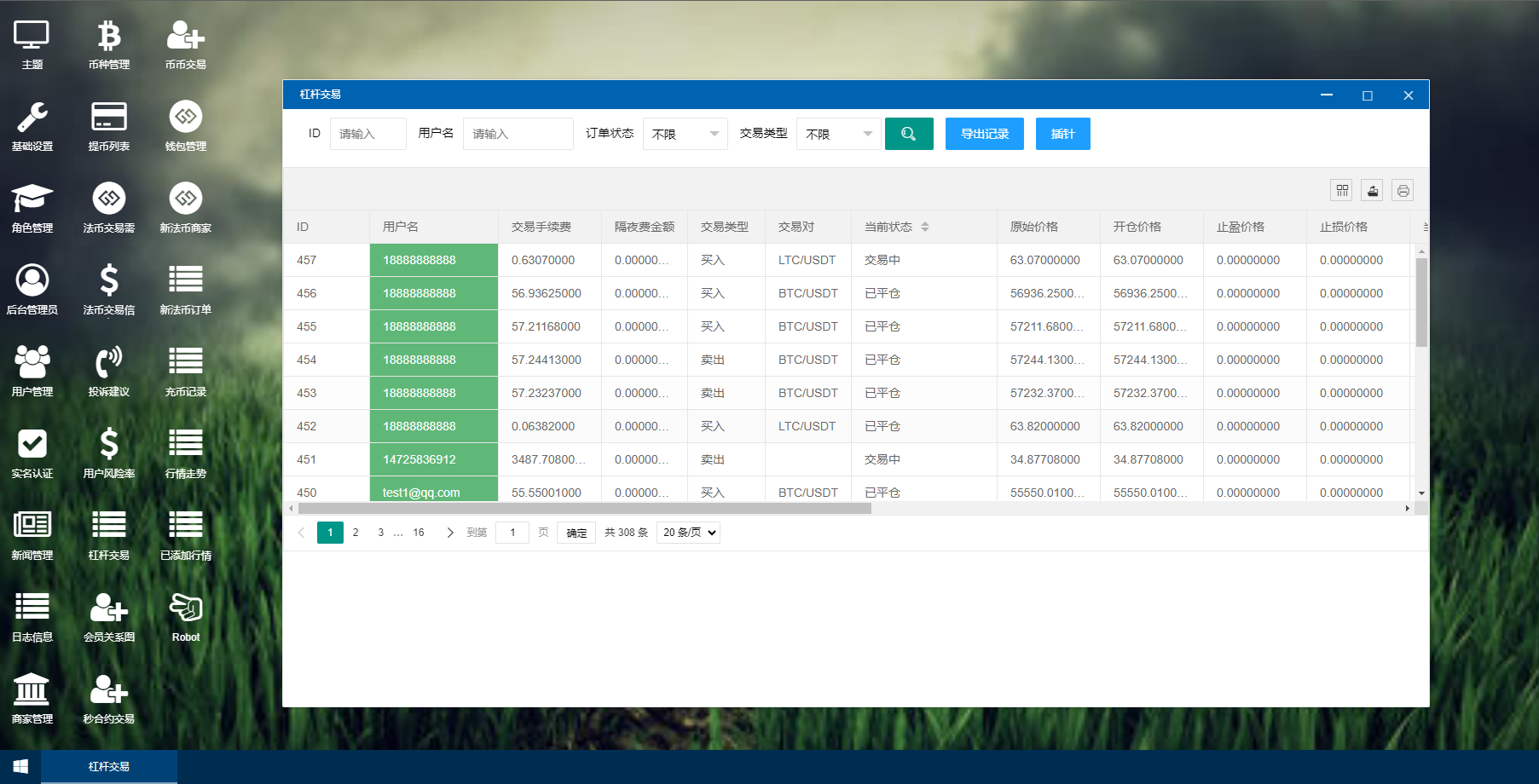Sort by the 当前状态 column arrows
Screen dimensions: 1539x784
pos(925,227)
